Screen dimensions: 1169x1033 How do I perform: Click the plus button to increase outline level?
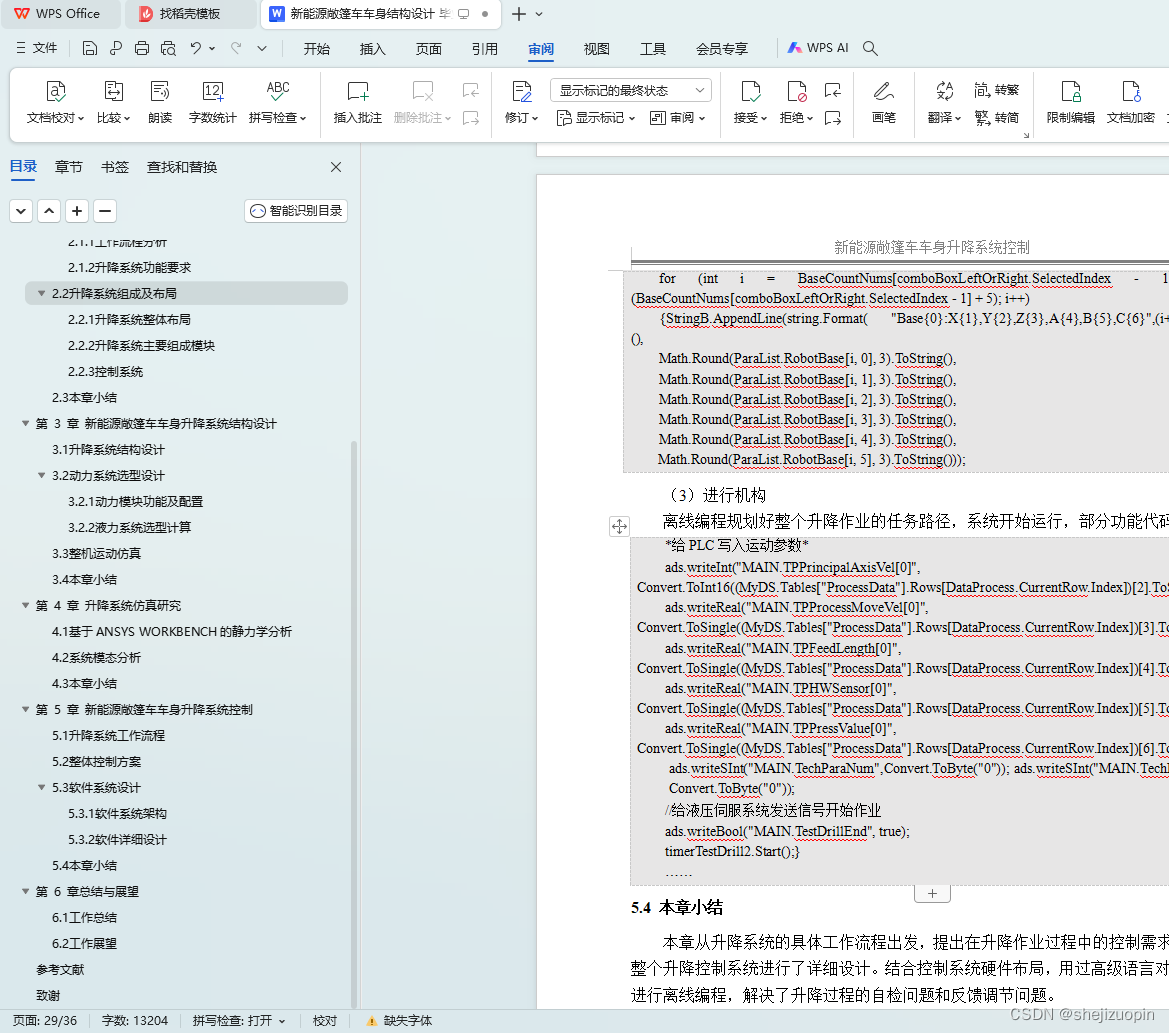coord(77,211)
